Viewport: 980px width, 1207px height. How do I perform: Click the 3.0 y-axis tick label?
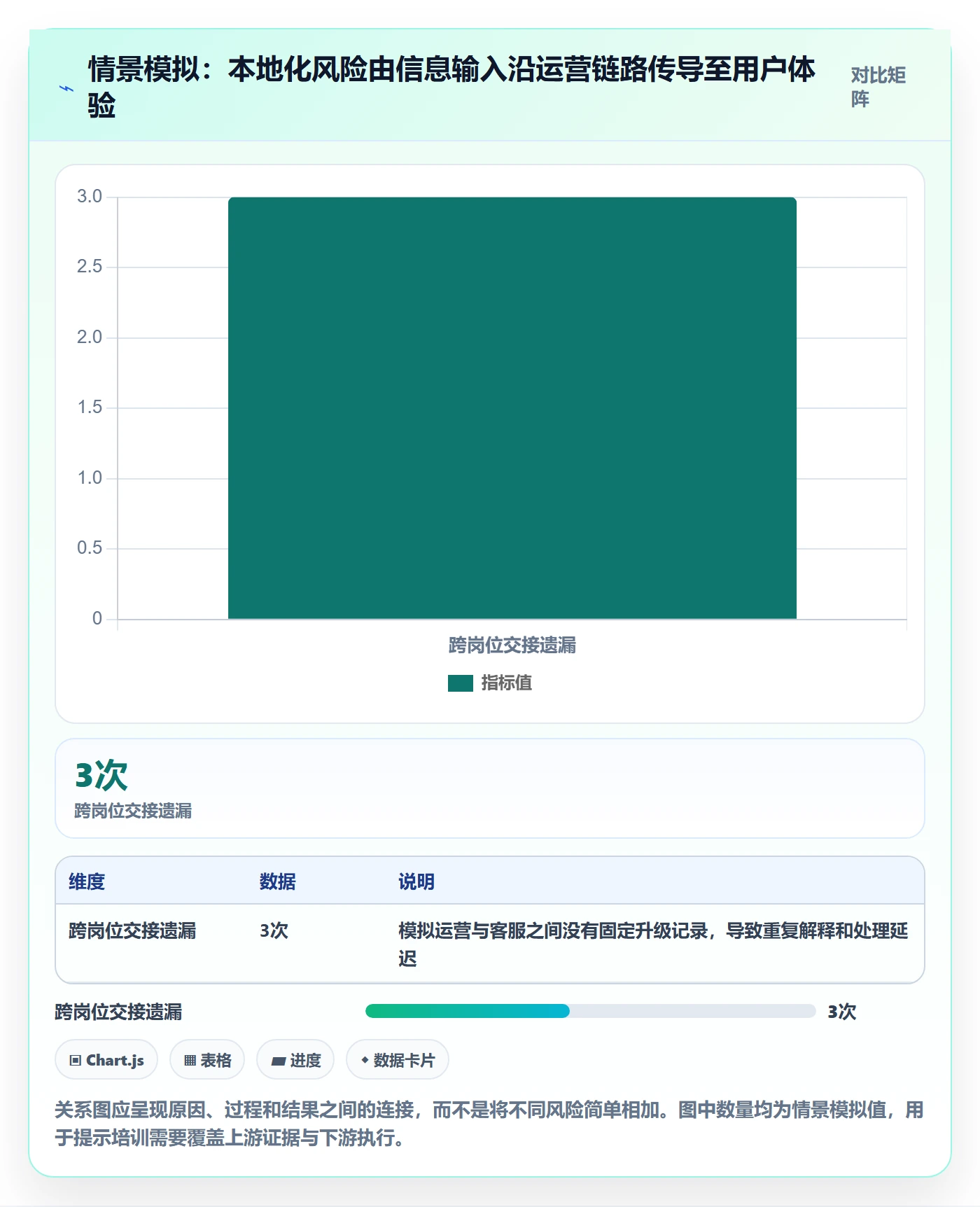(90, 197)
